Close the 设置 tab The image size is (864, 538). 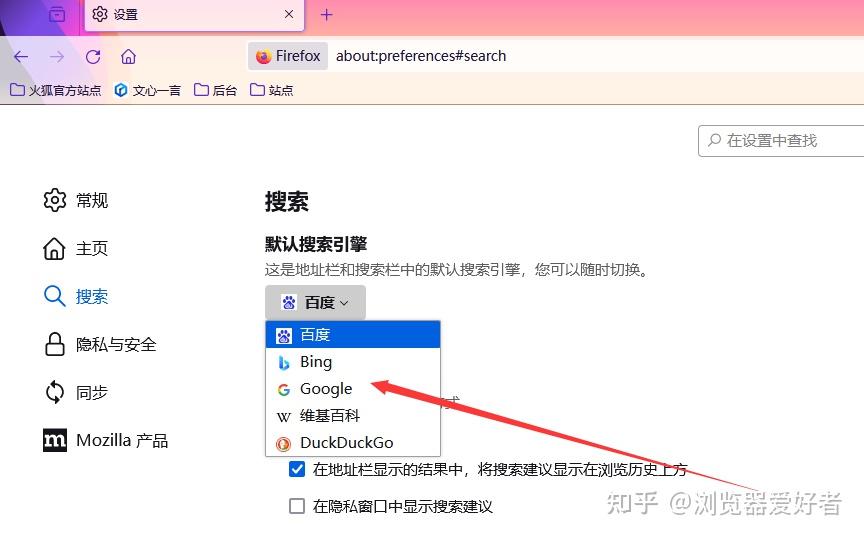pos(289,14)
